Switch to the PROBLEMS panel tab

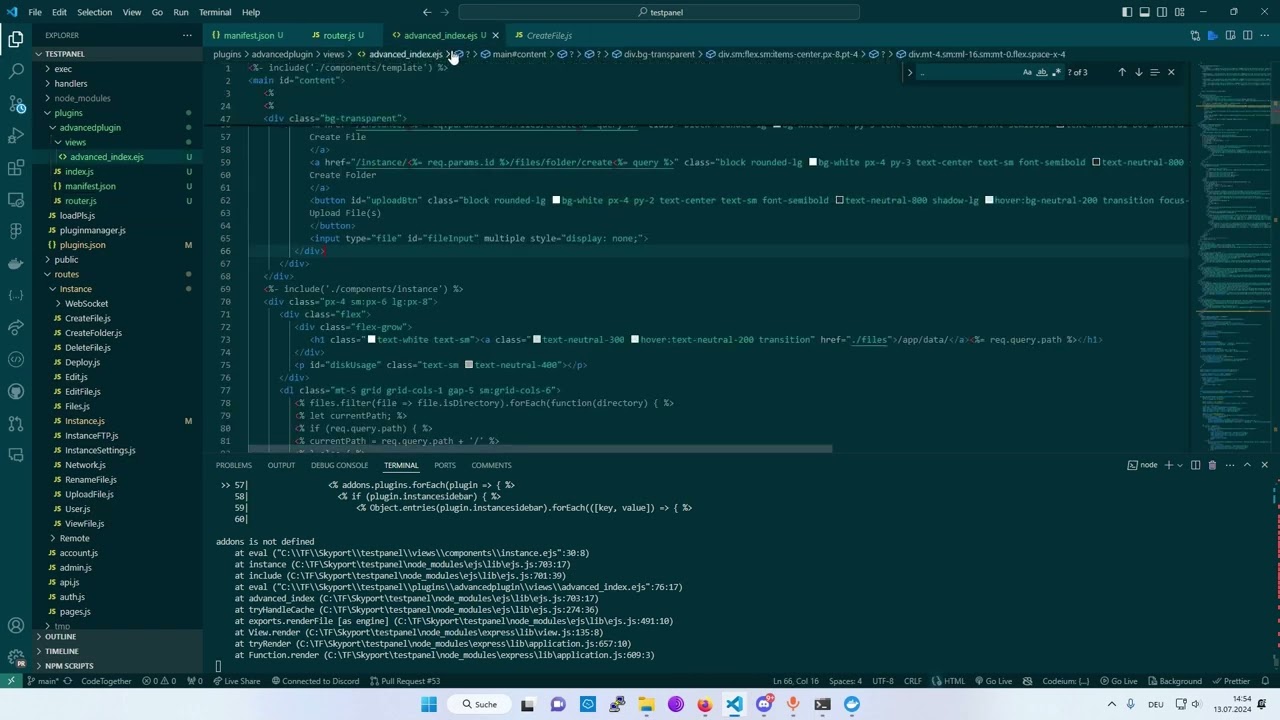coord(234,465)
